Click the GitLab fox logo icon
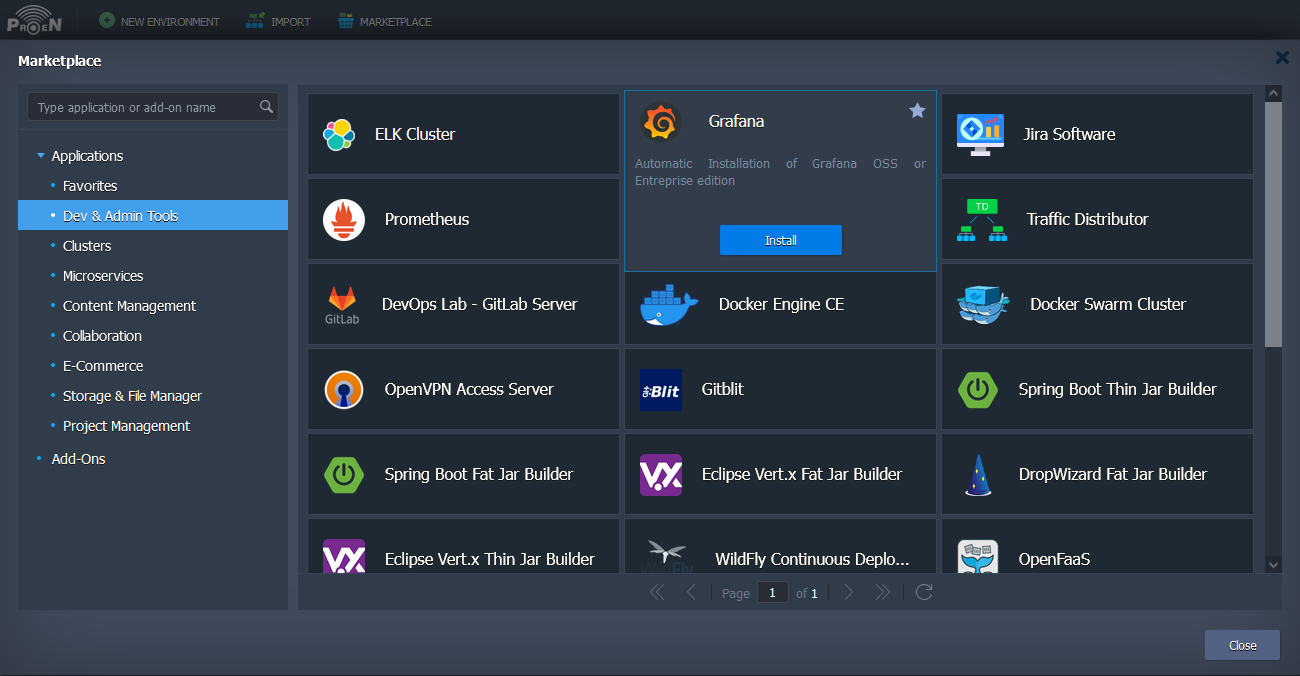The height and width of the screenshot is (676, 1300). click(342, 305)
